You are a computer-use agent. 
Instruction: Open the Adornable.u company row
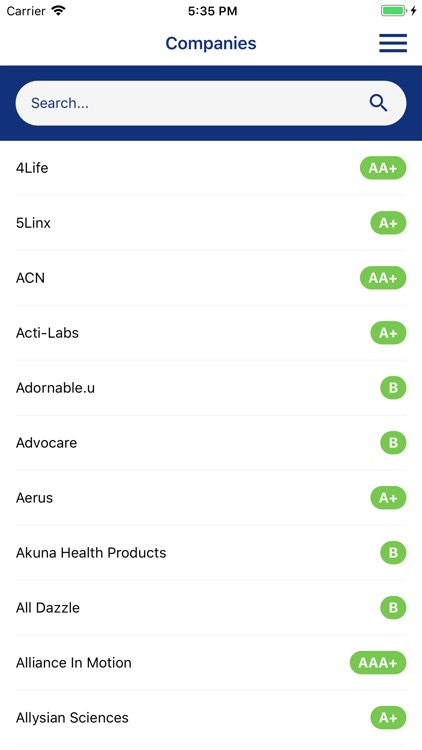click(x=211, y=388)
